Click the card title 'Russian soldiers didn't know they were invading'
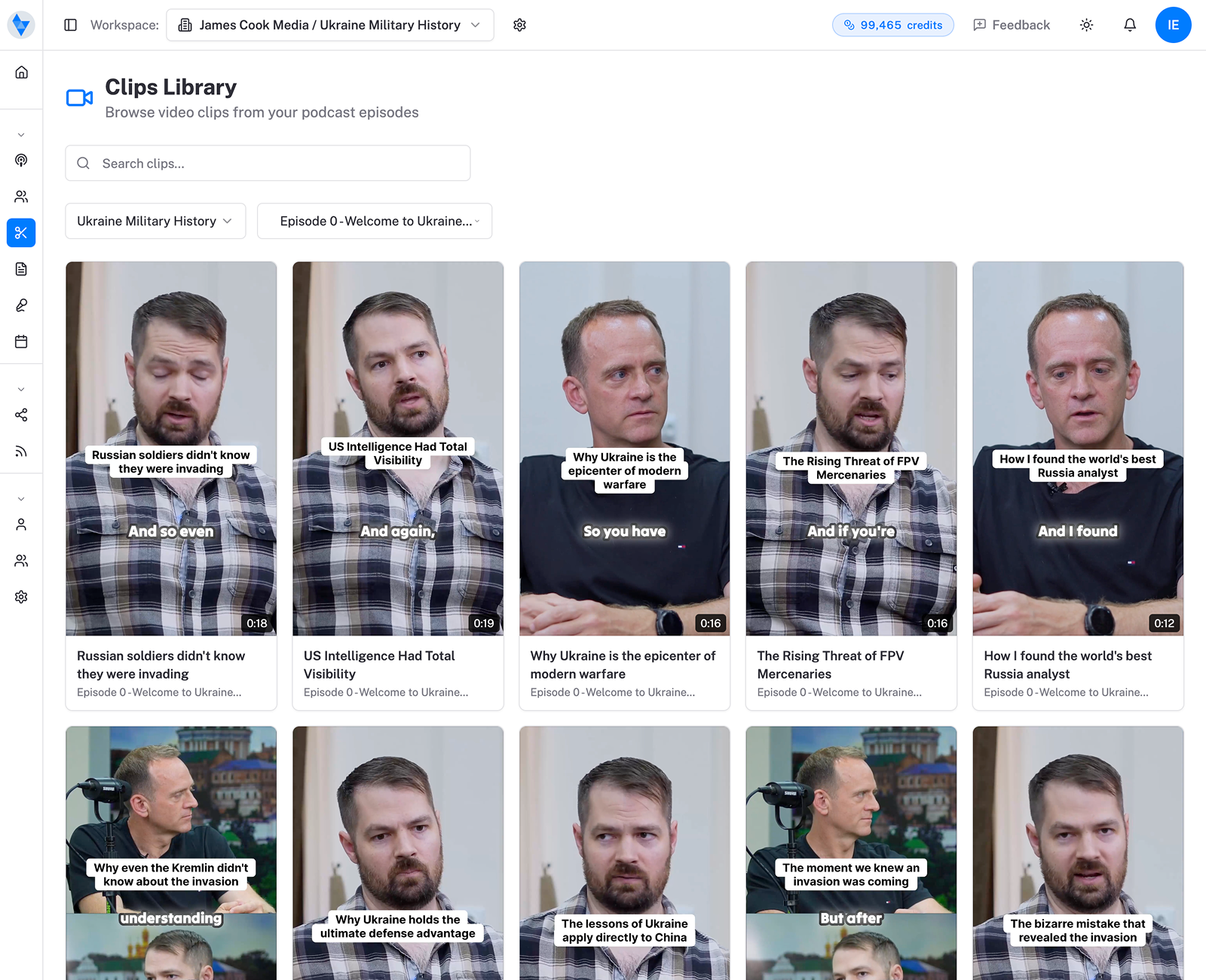1206x980 pixels. click(161, 665)
